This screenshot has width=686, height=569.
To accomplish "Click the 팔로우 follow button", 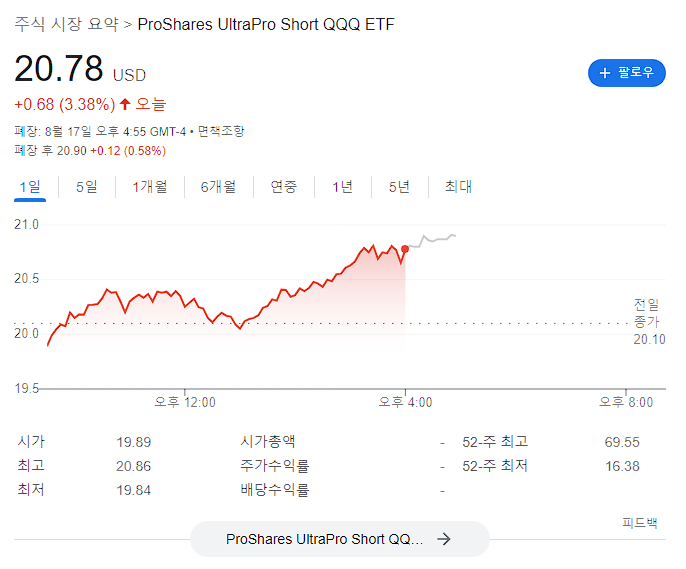I will [626, 73].
